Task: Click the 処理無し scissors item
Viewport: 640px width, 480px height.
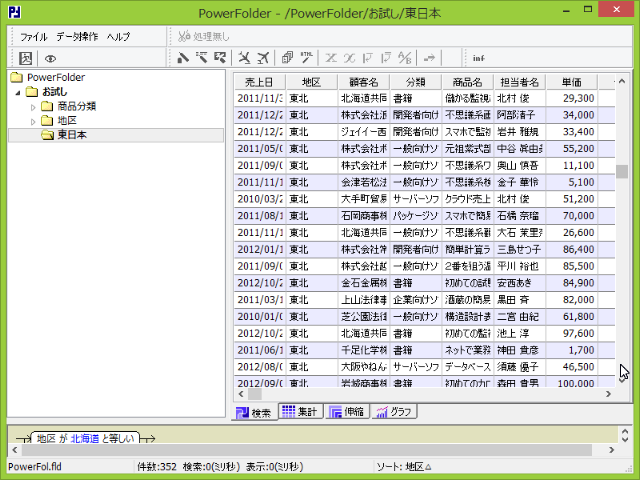Action: pyautogui.click(x=203, y=37)
